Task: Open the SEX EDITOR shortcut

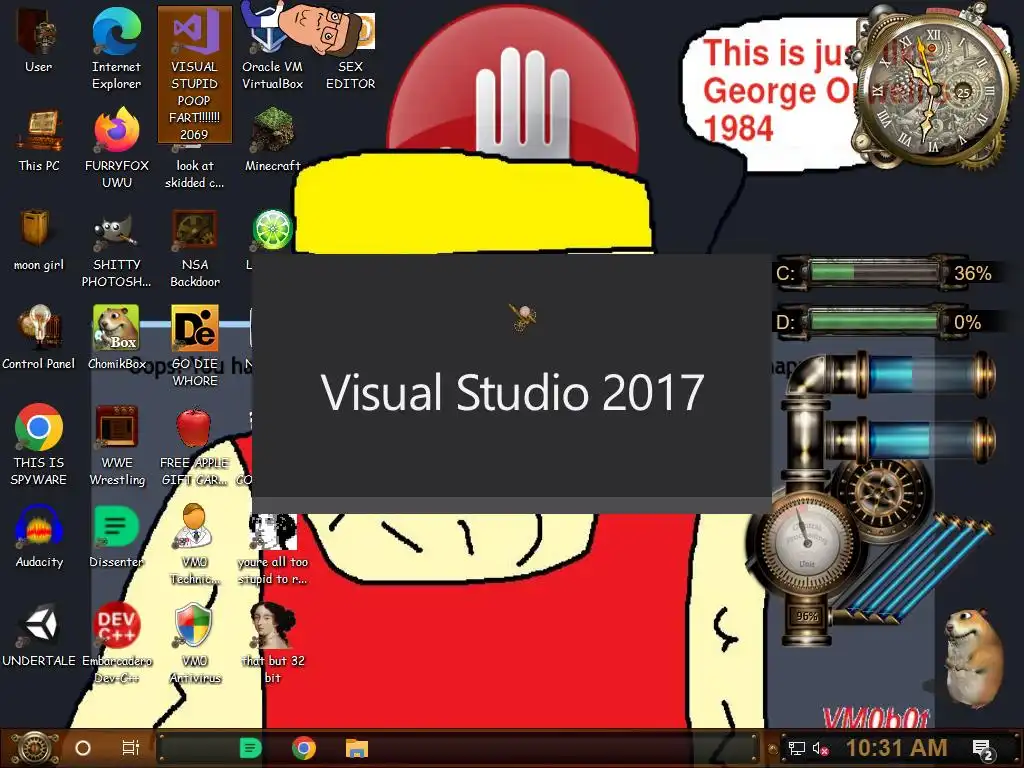Action: pos(351,47)
